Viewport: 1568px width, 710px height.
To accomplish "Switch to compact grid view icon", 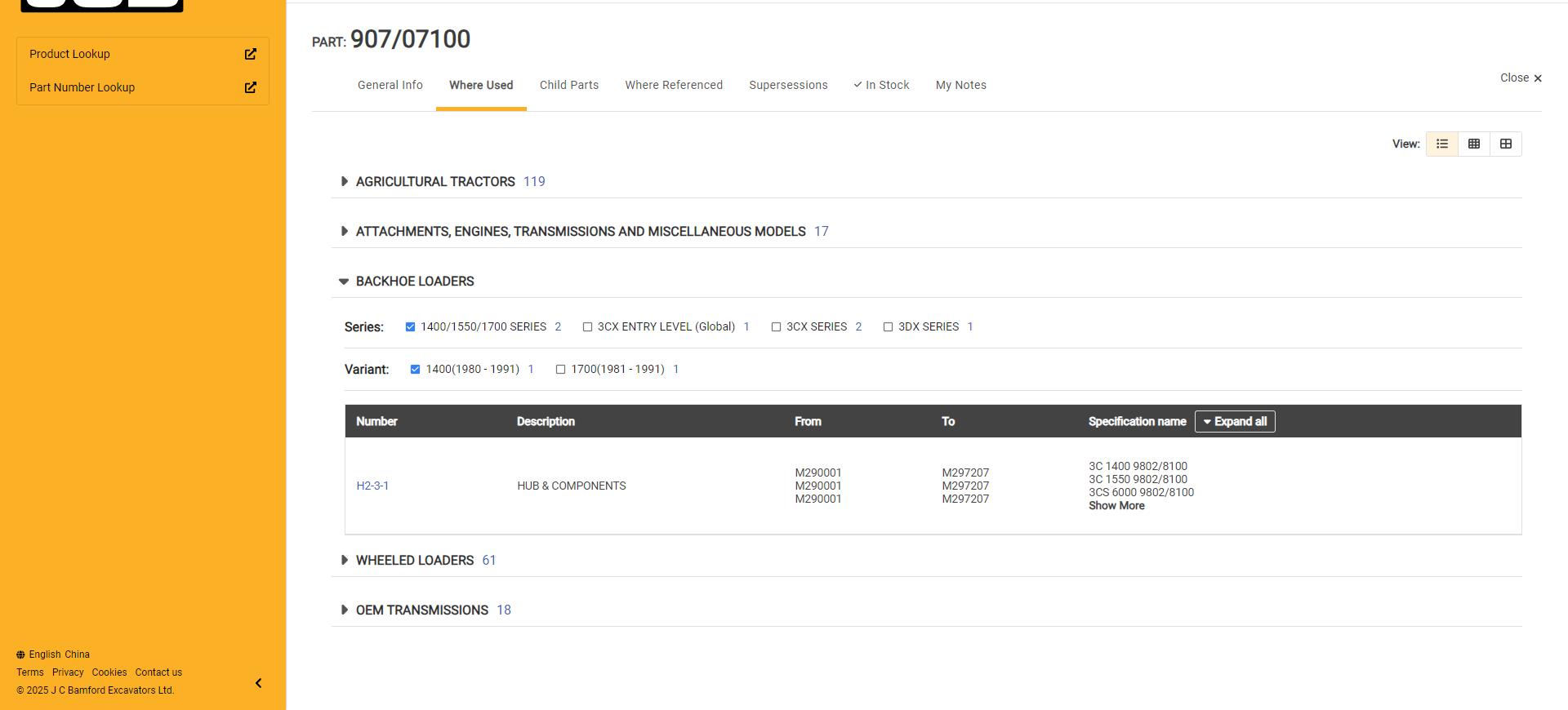I will point(1474,144).
